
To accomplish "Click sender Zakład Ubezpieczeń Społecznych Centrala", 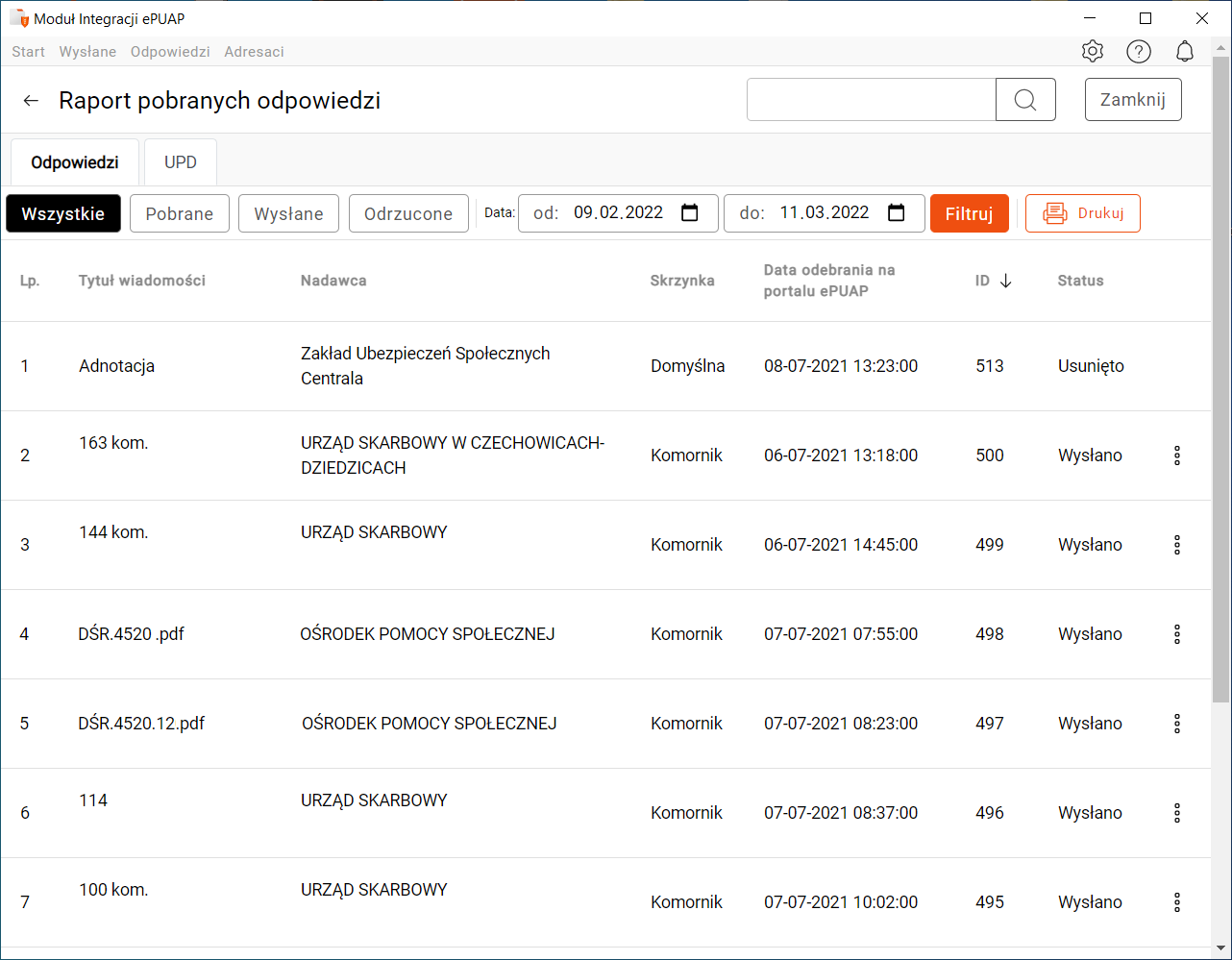I will [x=426, y=366].
